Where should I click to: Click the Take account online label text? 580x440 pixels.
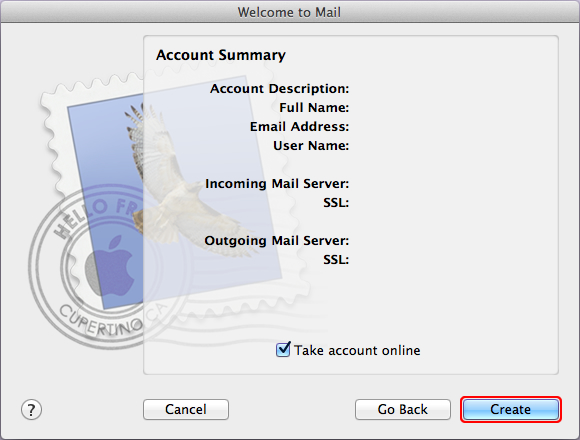click(357, 350)
